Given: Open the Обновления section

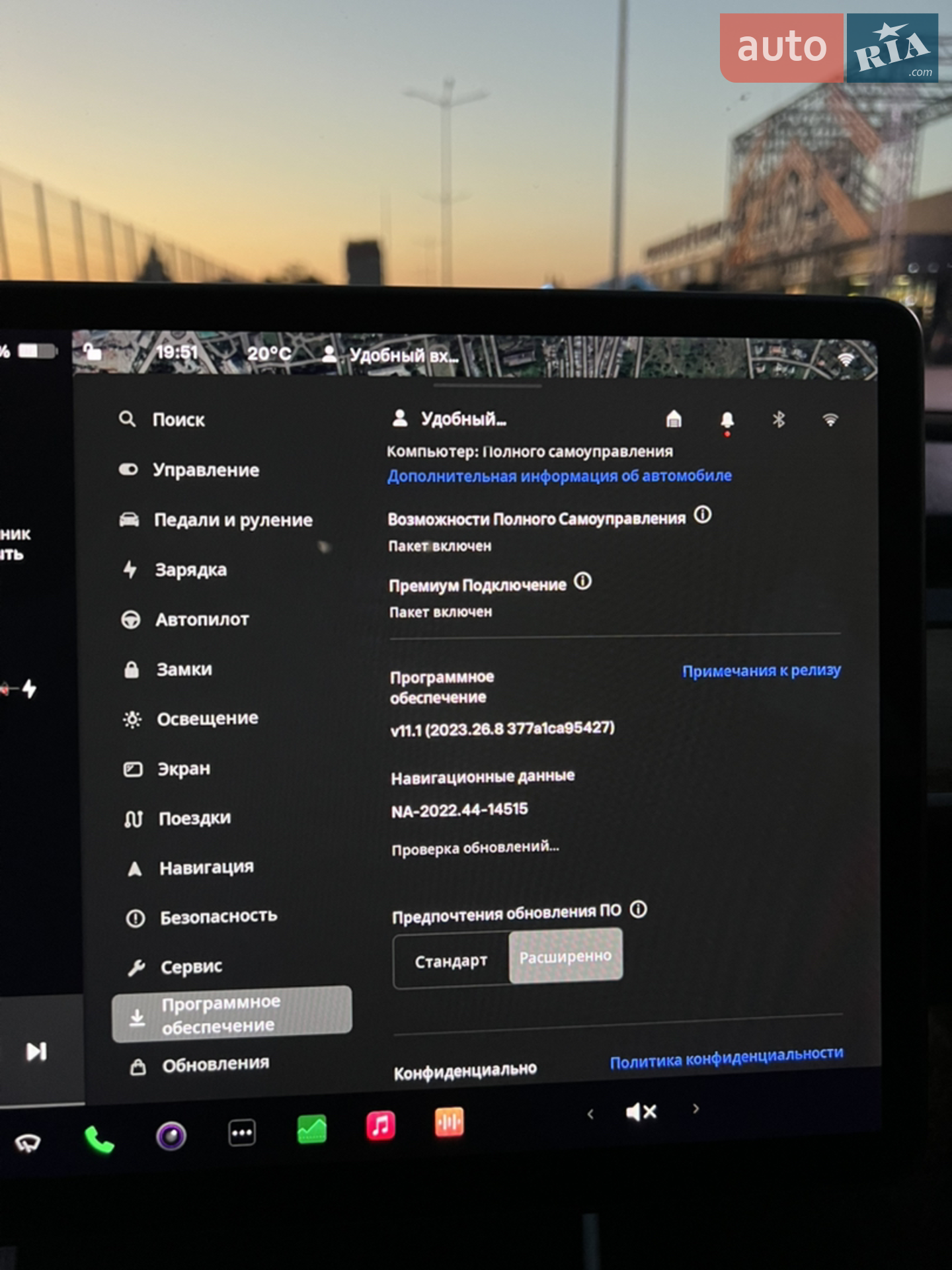Looking at the screenshot, I should pos(200,1065).
